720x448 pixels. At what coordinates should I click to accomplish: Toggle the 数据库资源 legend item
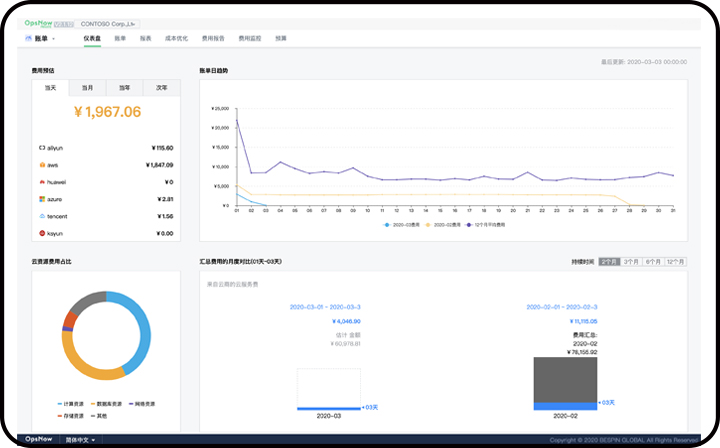(106, 404)
